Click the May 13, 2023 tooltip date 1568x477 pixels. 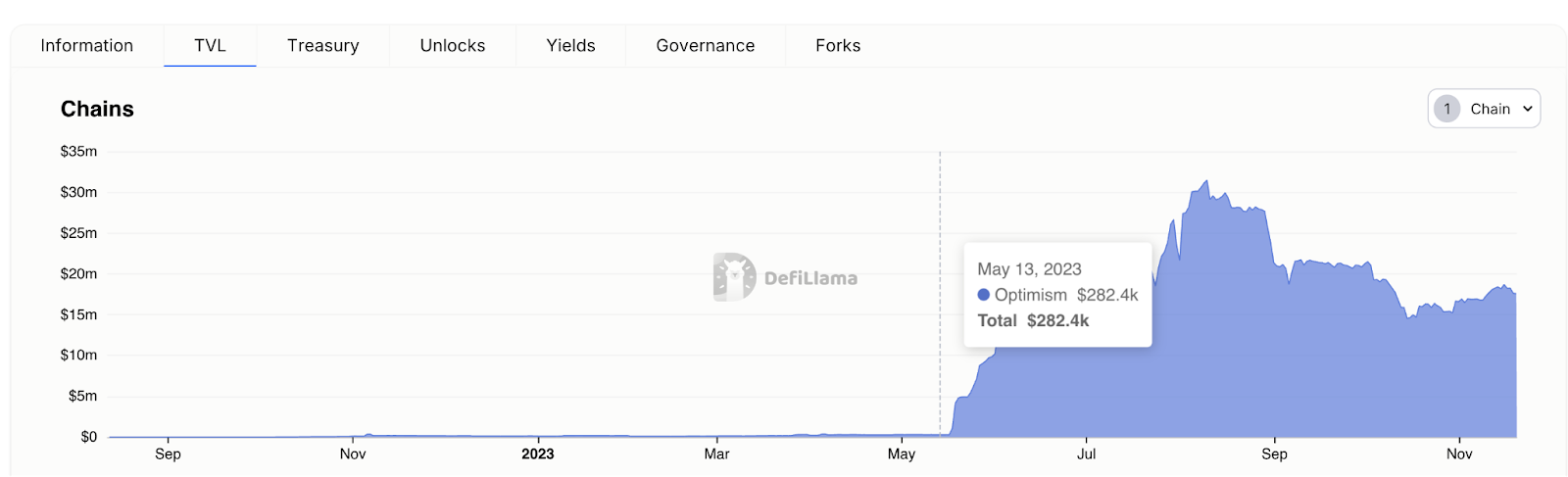pos(1029,269)
